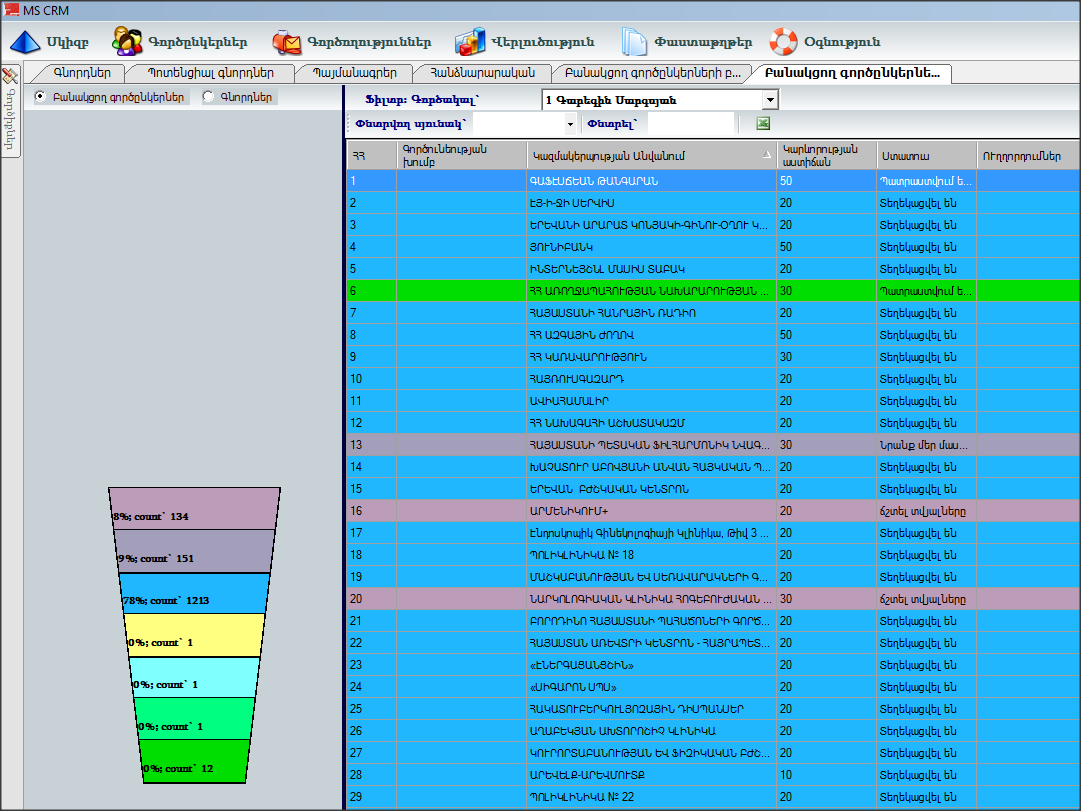The image size is (1081, 811).
Task: Select the active Բանակցող գործընկերնե... tab
Action: click(852, 73)
